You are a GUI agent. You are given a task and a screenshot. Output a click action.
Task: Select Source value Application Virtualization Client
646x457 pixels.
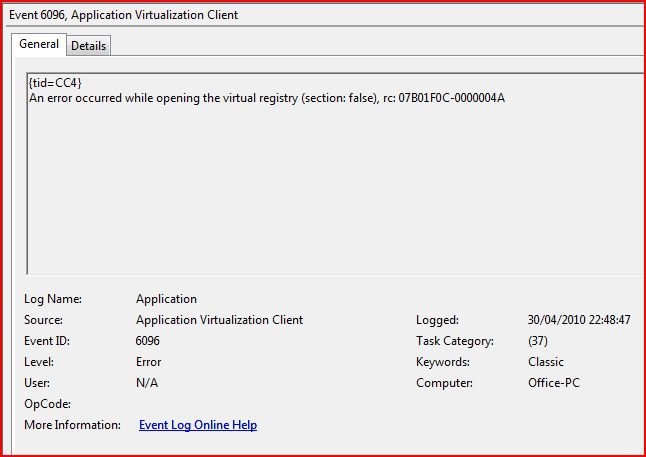coord(220,320)
